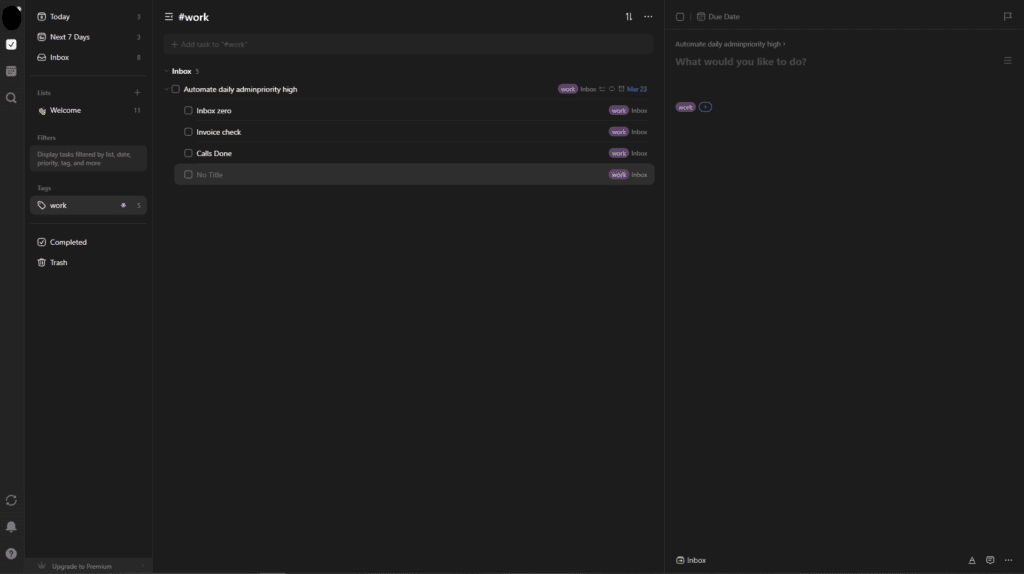Click Inbox label on Calls Done row
The width and height of the screenshot is (1024, 574).
pos(639,153)
